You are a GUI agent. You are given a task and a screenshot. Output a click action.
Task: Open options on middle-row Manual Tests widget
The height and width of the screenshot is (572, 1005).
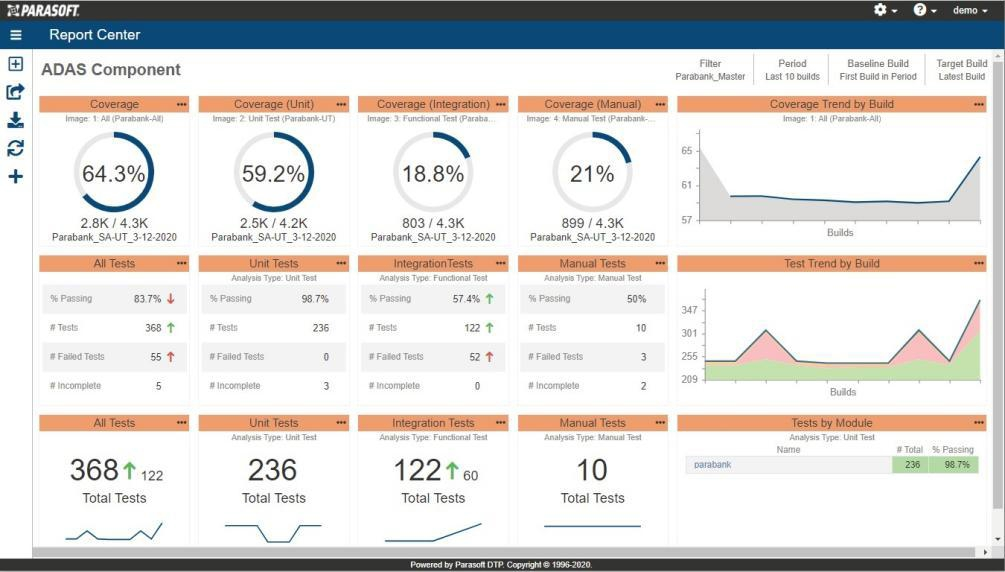[x=660, y=264]
